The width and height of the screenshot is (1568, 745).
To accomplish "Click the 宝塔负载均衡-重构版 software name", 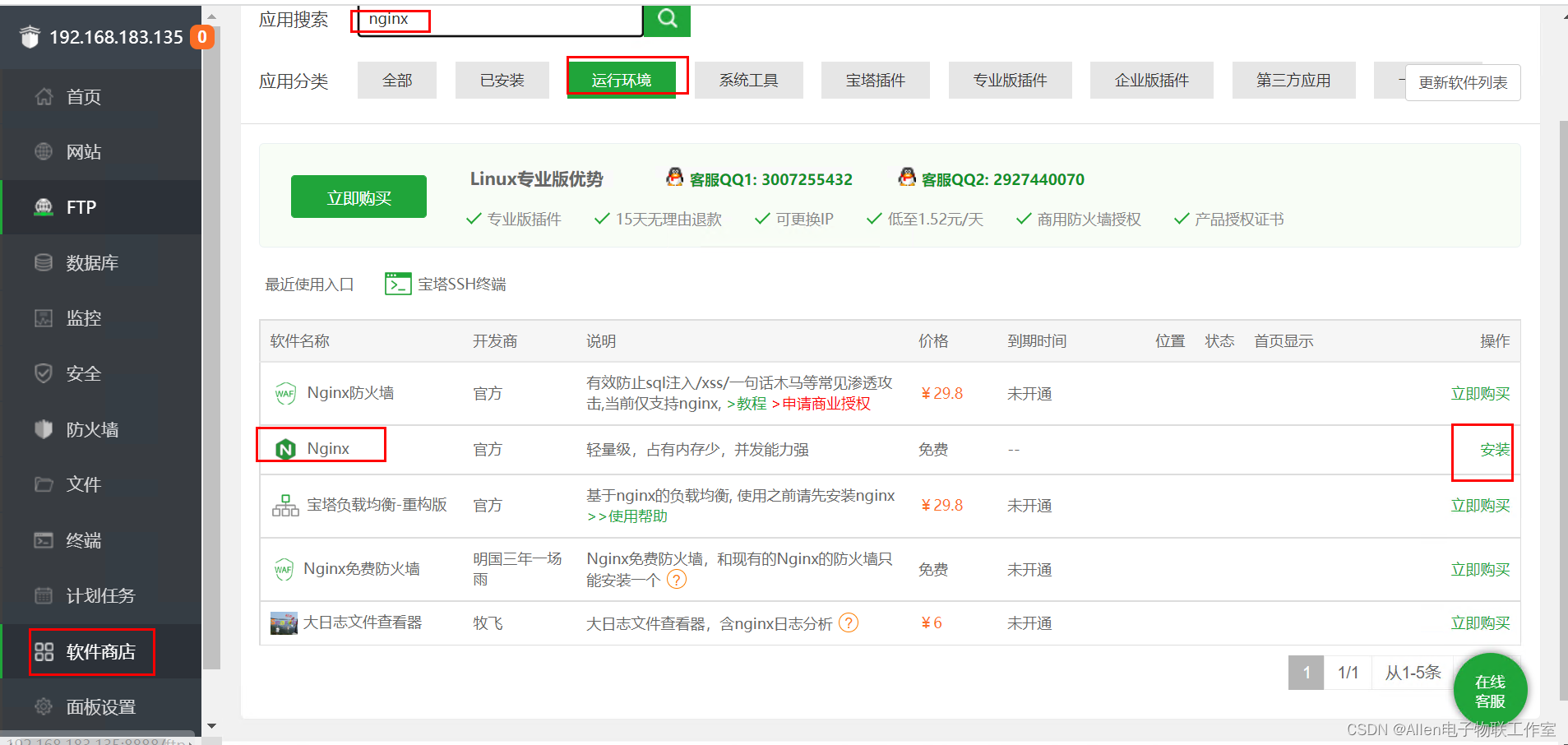I will point(377,505).
